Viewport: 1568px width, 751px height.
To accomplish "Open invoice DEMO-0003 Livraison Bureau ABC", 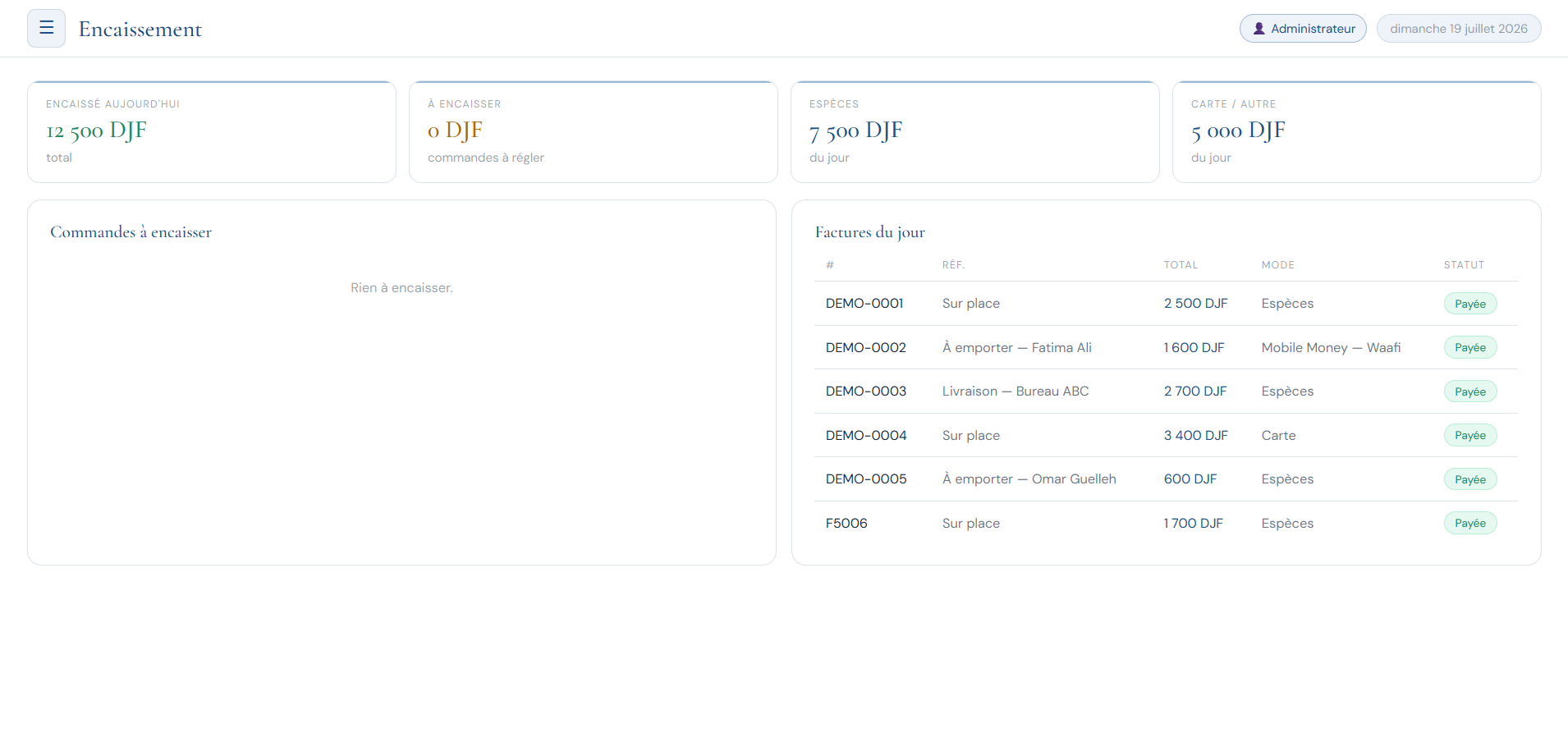I will (1166, 392).
